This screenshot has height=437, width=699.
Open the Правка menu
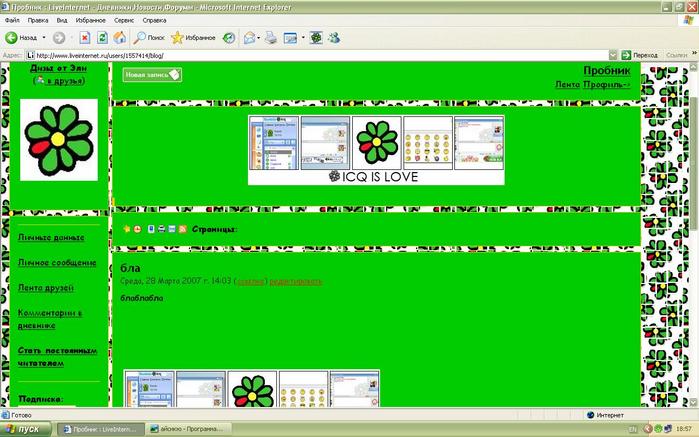pos(38,21)
